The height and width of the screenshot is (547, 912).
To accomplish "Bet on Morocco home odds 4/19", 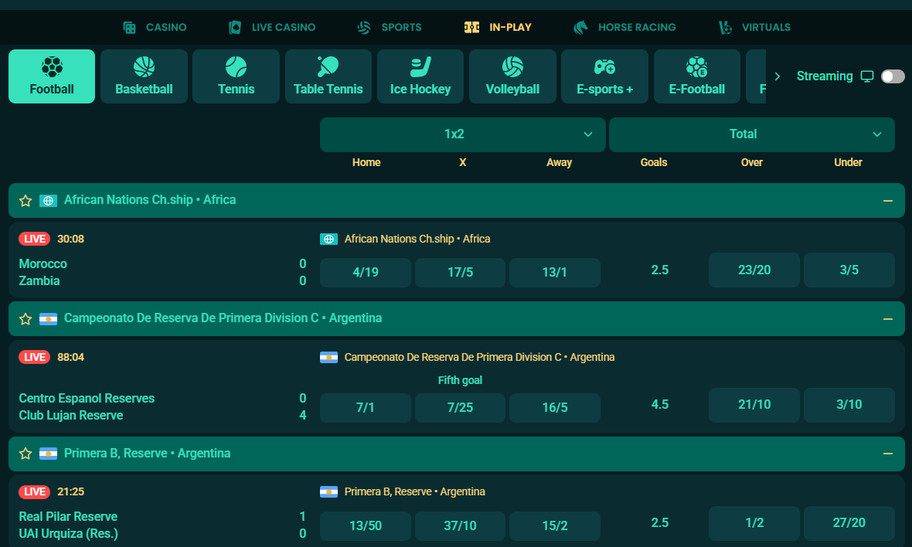I will click(365, 272).
